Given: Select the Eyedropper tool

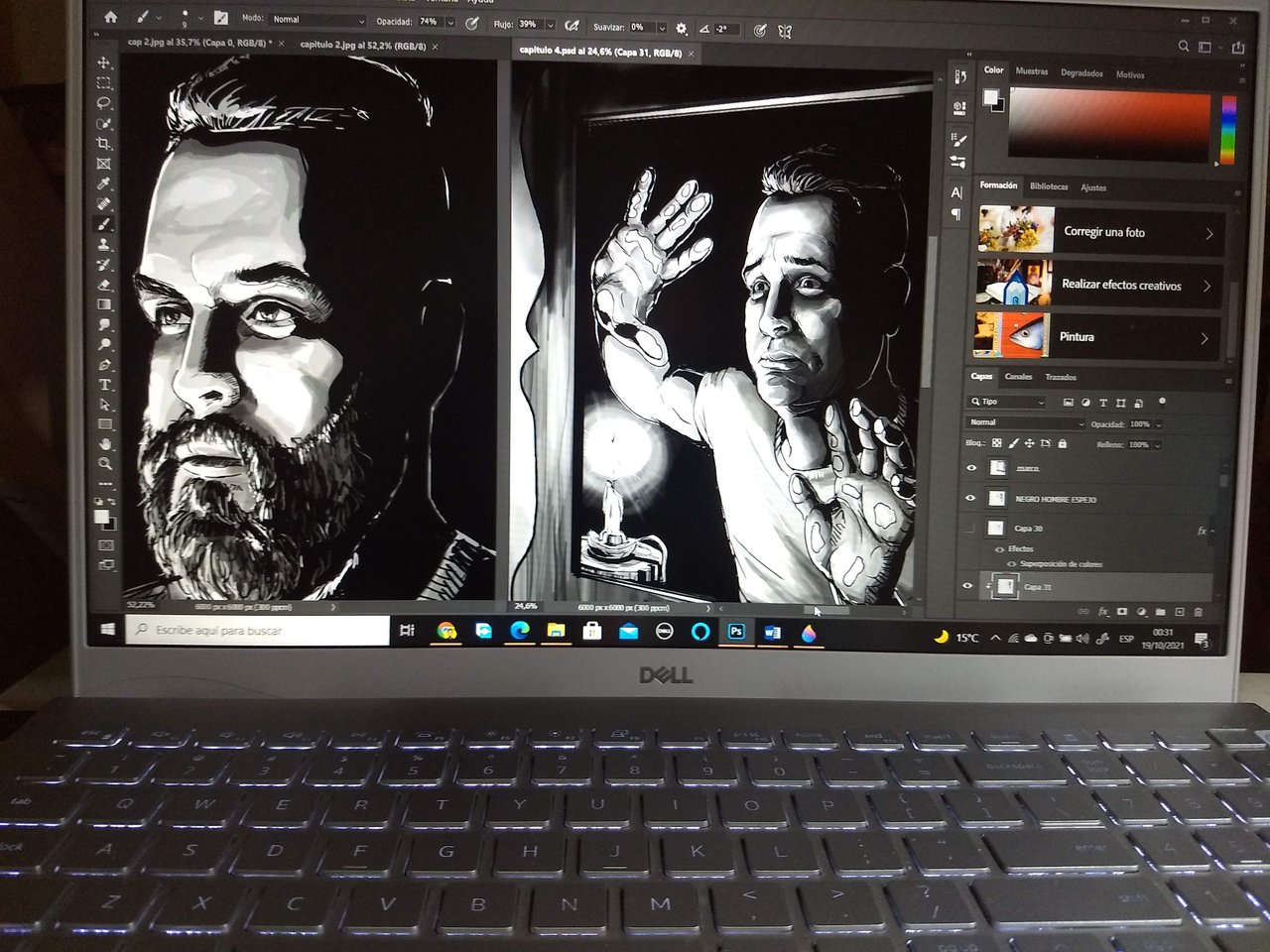Looking at the screenshot, I should pyautogui.click(x=104, y=184).
